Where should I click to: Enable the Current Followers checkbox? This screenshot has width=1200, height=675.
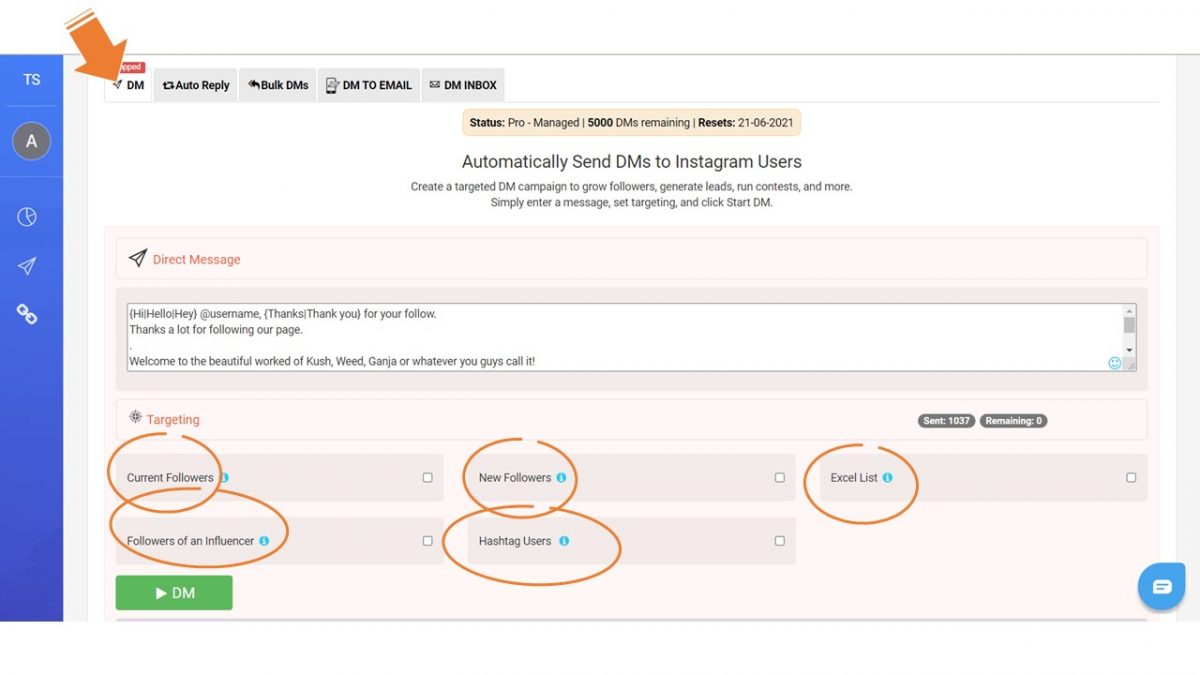427,478
